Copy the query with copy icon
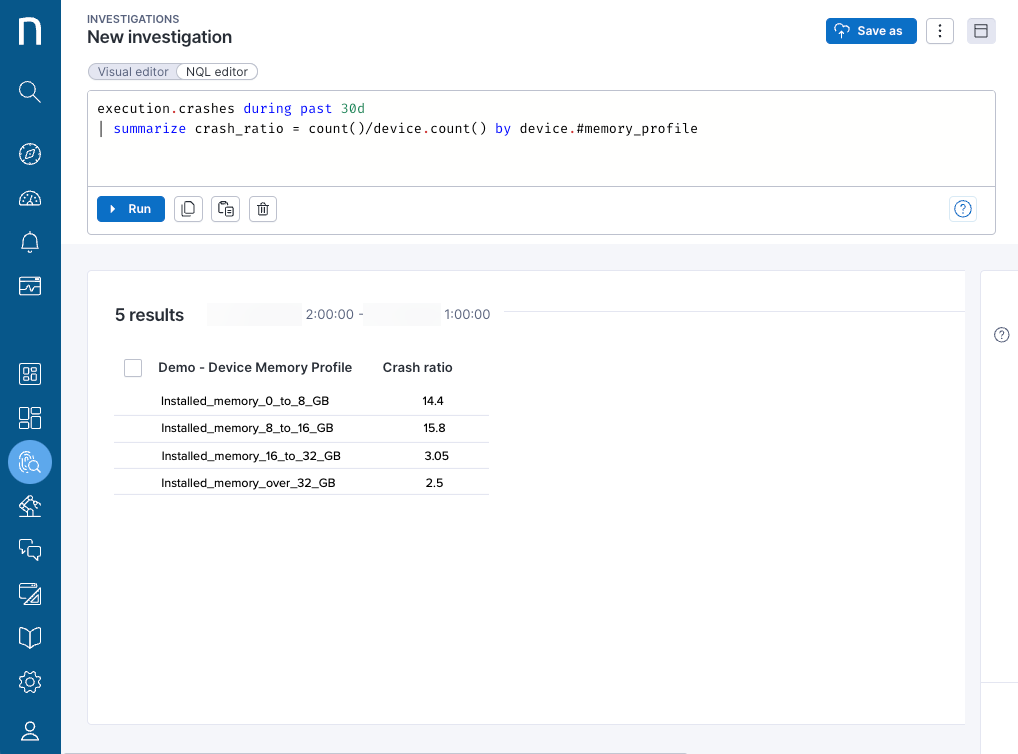Screen dimensions: 1018x754 tap(188, 209)
